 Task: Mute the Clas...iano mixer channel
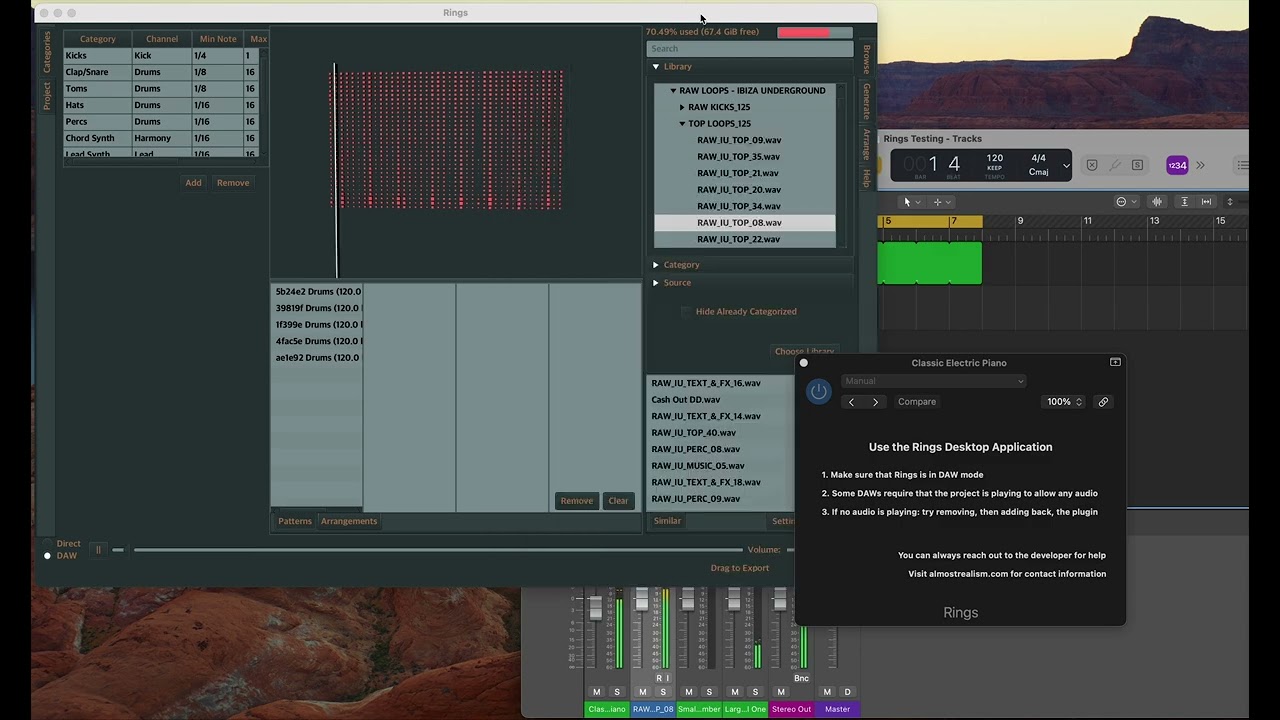(x=597, y=692)
